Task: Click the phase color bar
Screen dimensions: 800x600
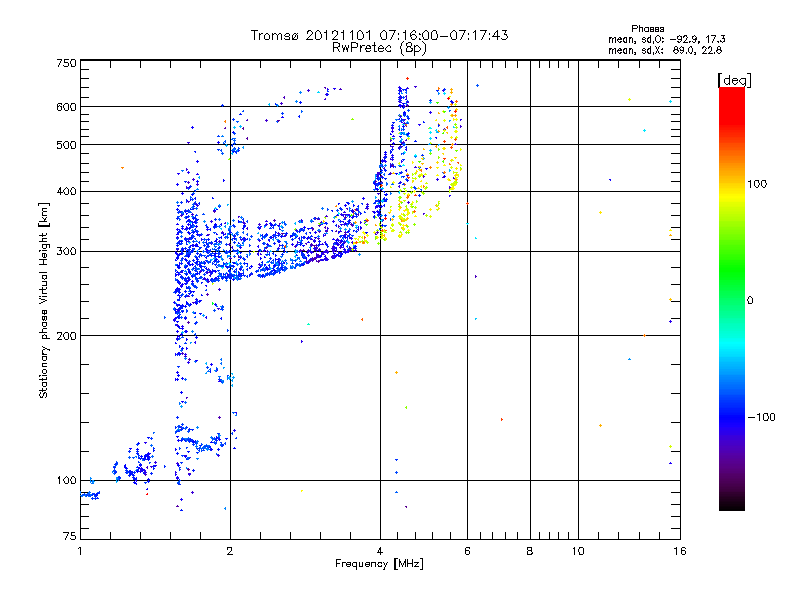Action: tap(732, 299)
